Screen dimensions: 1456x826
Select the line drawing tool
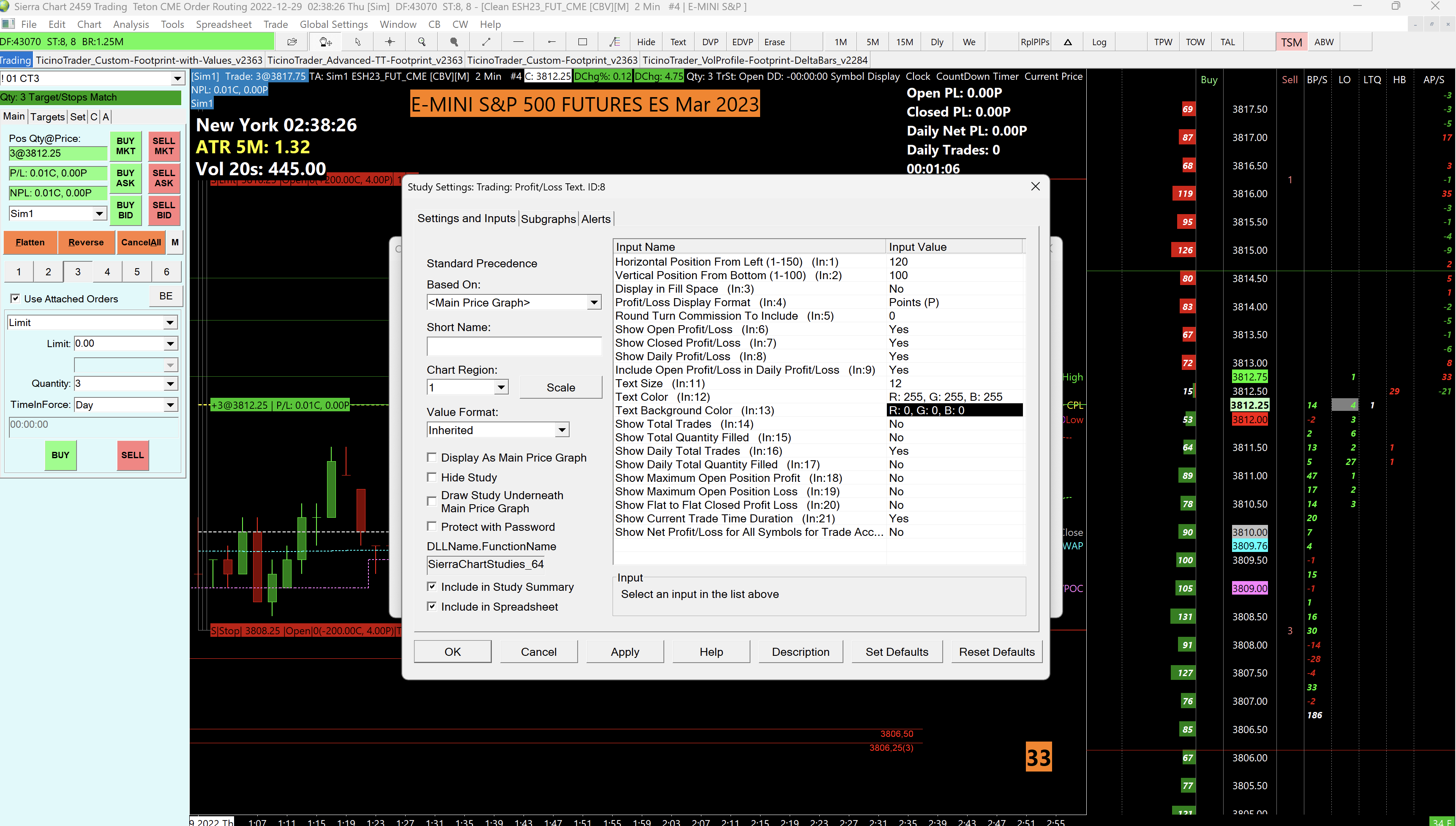486,42
